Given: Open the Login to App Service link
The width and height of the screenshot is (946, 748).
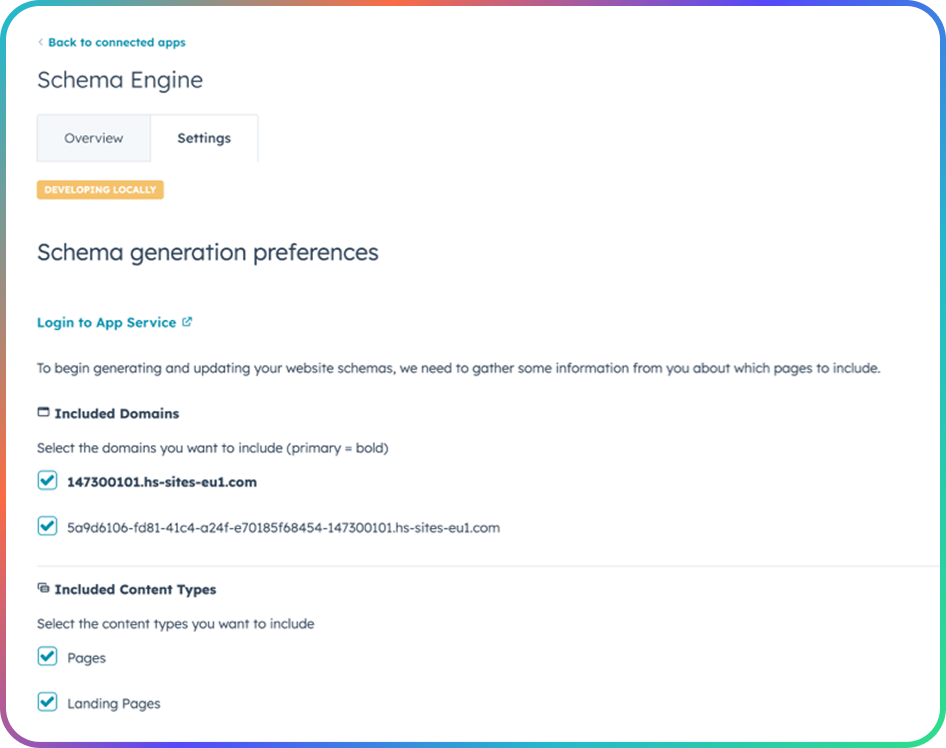Looking at the screenshot, I should 107,323.
